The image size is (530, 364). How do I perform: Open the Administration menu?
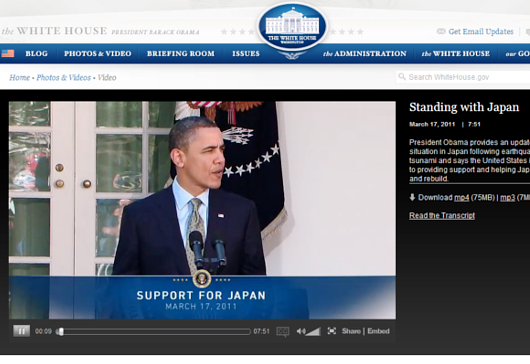coord(364,53)
